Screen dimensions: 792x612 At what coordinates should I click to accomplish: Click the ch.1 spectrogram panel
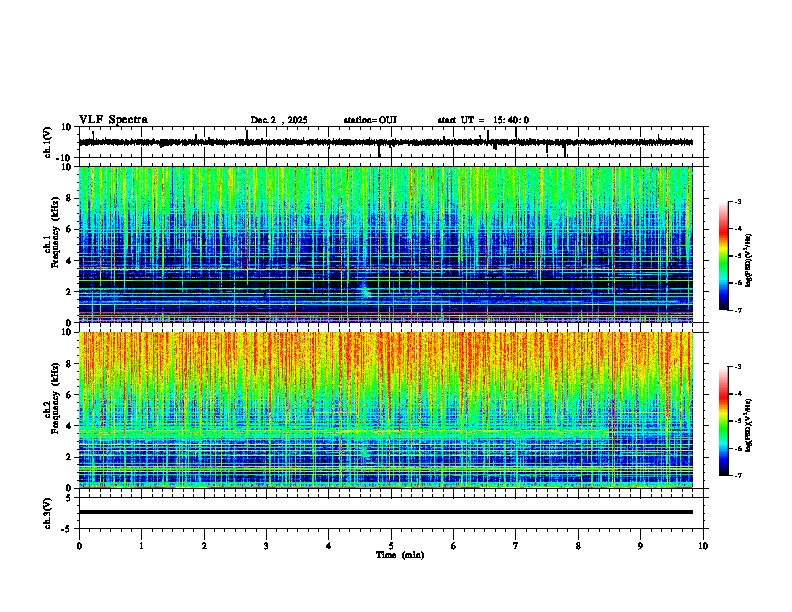point(385,244)
